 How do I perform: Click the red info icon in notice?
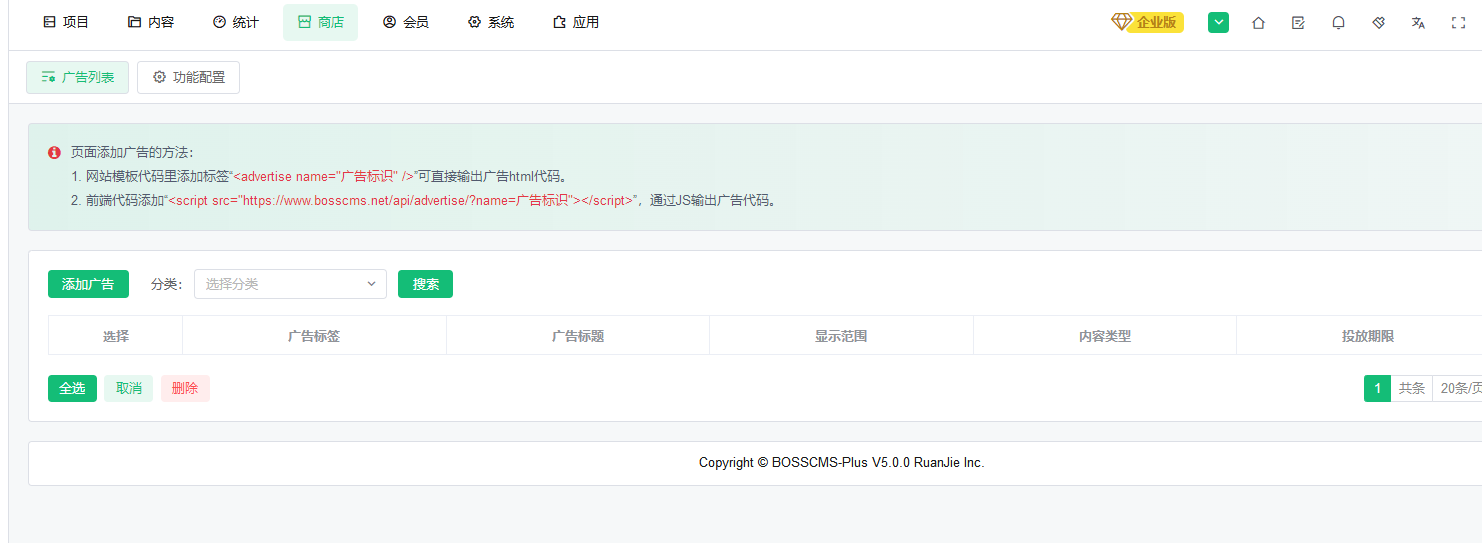(x=55, y=153)
